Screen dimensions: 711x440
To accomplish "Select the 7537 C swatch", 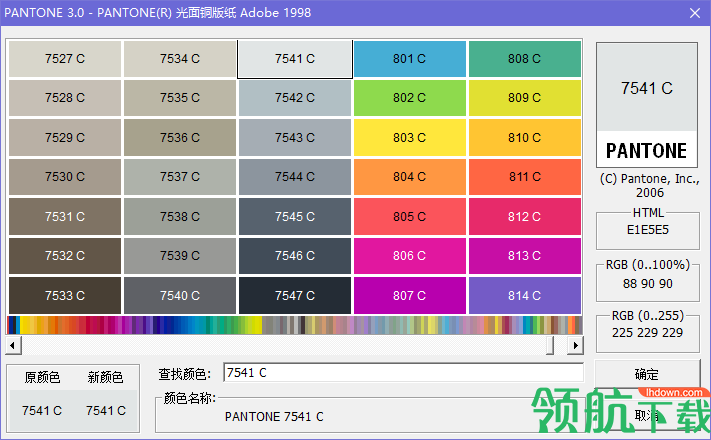I will point(180,177).
